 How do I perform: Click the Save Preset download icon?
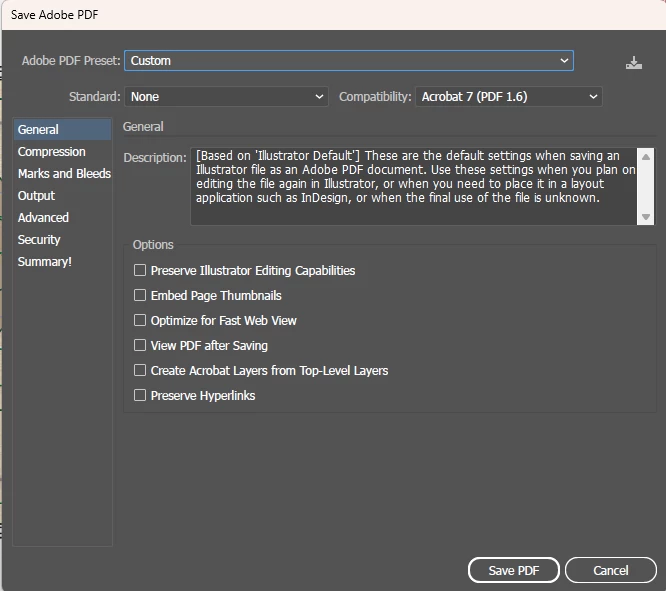click(634, 63)
